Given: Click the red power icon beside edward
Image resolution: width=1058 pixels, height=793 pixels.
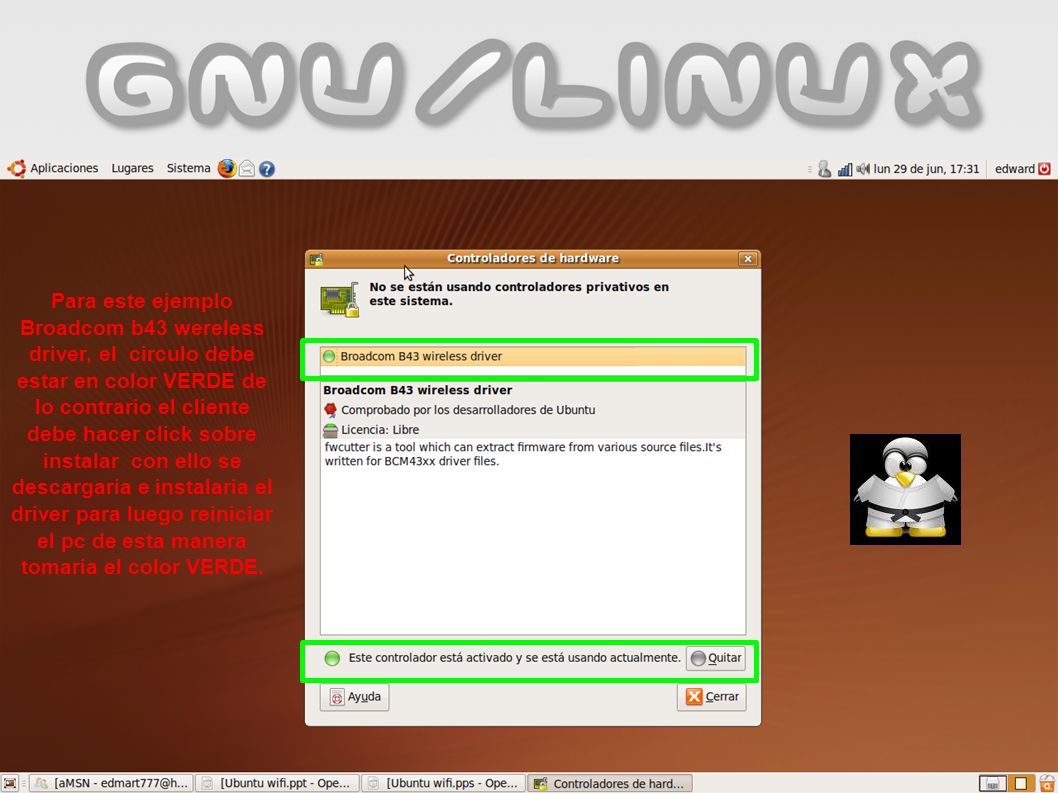Looking at the screenshot, I should (x=1045, y=169).
